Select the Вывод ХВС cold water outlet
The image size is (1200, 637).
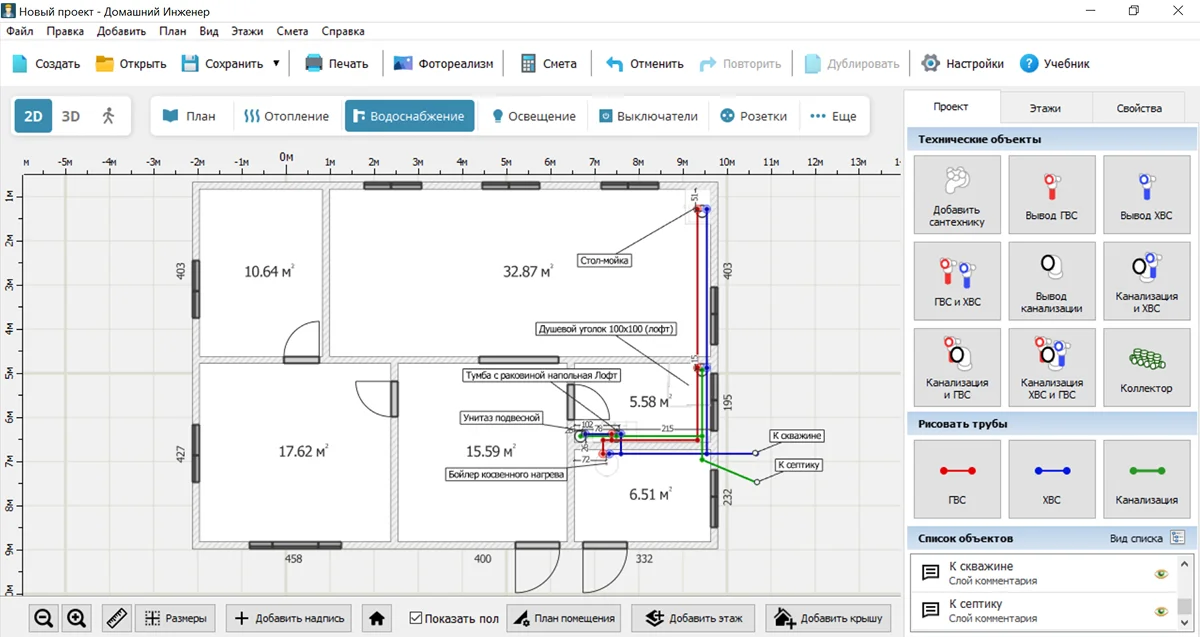[1146, 195]
